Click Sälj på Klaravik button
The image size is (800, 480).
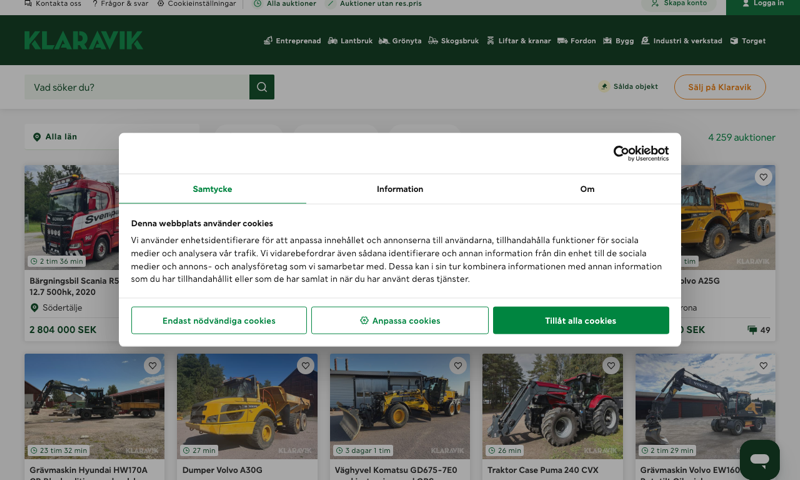click(719, 87)
